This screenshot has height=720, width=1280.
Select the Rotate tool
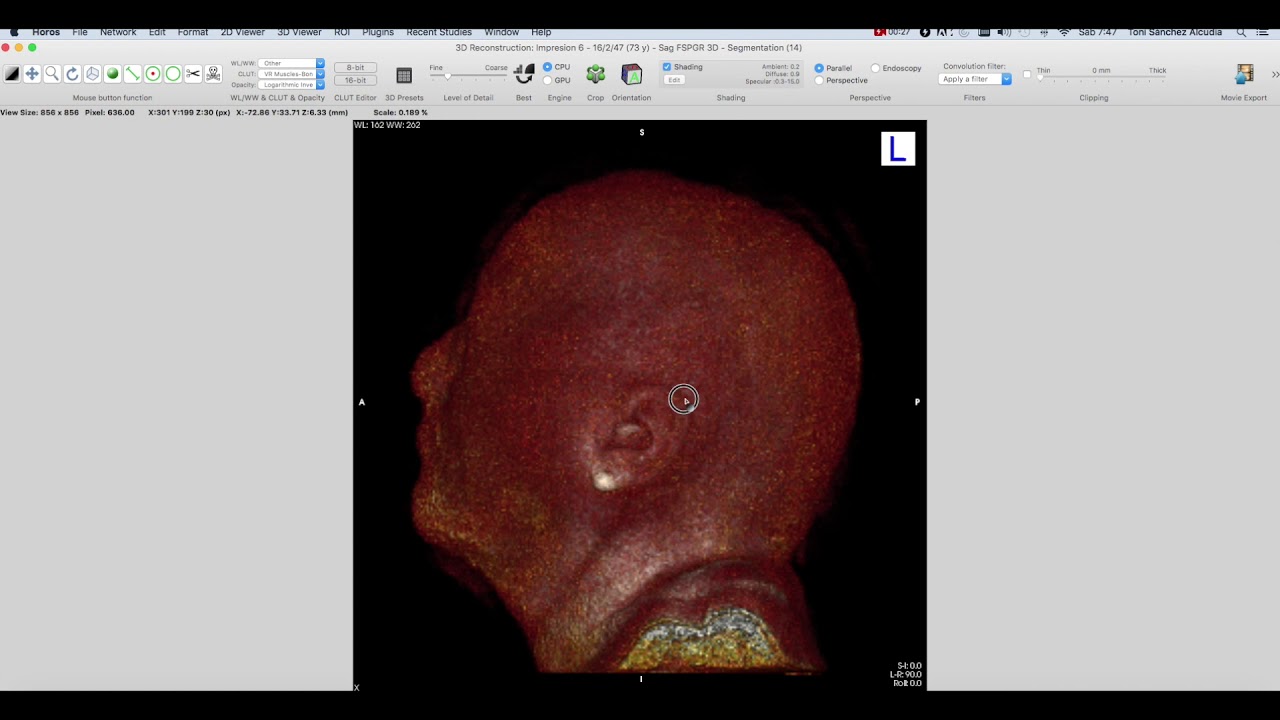coord(72,74)
